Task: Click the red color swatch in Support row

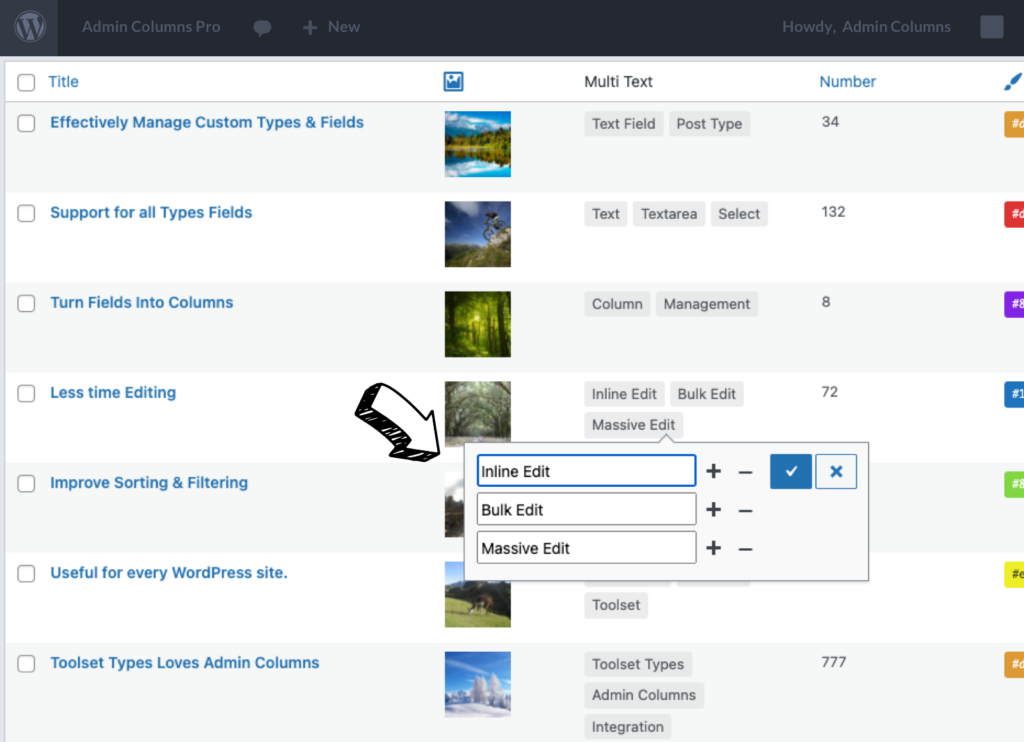Action: tap(1014, 214)
